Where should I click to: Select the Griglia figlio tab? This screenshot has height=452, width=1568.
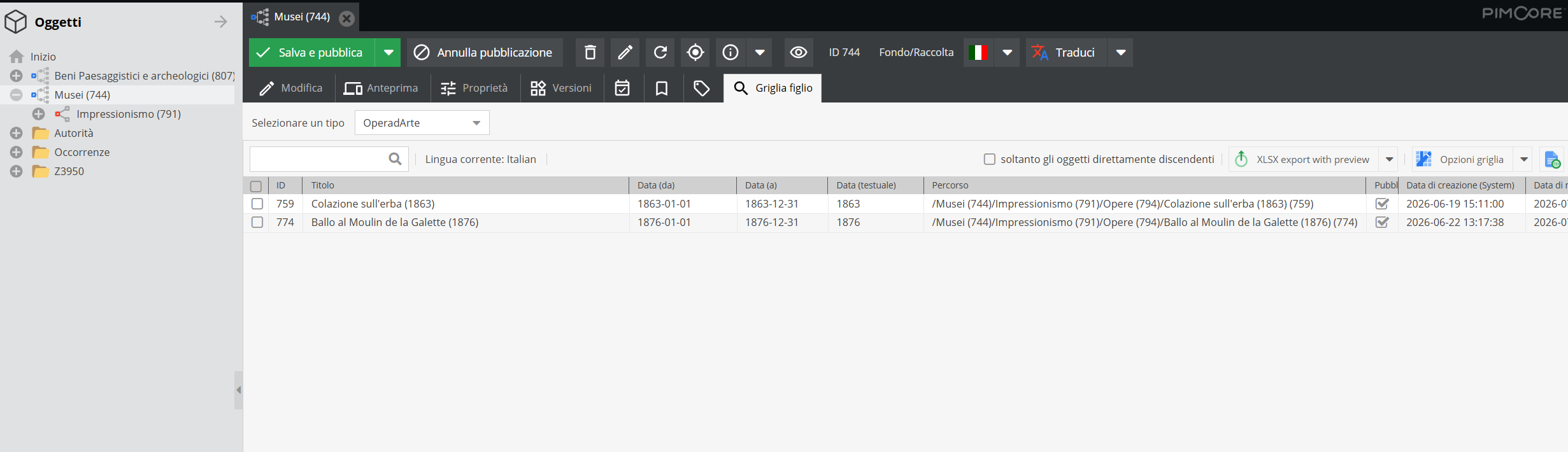pyautogui.click(x=773, y=88)
